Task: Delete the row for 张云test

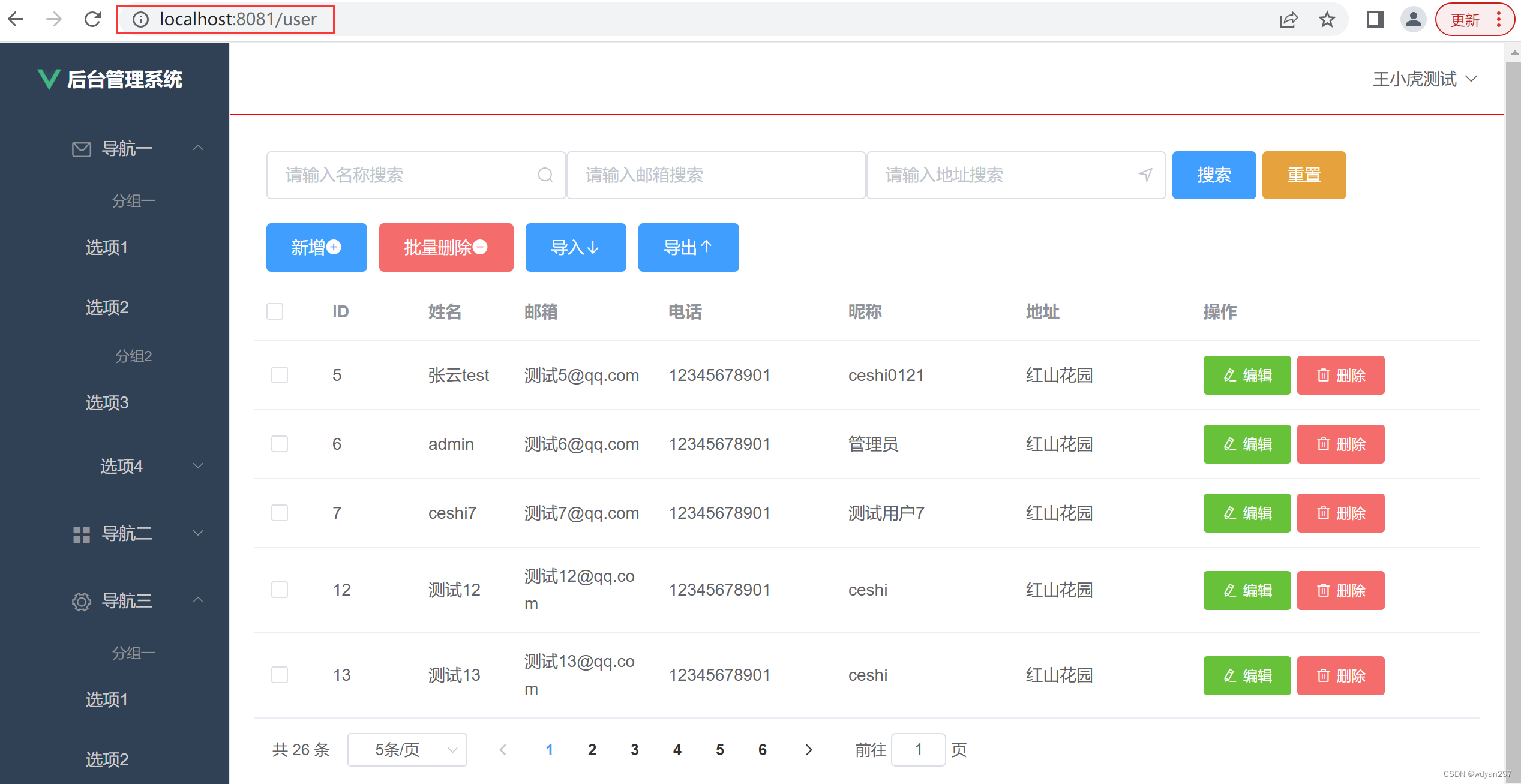Action: coord(1340,375)
